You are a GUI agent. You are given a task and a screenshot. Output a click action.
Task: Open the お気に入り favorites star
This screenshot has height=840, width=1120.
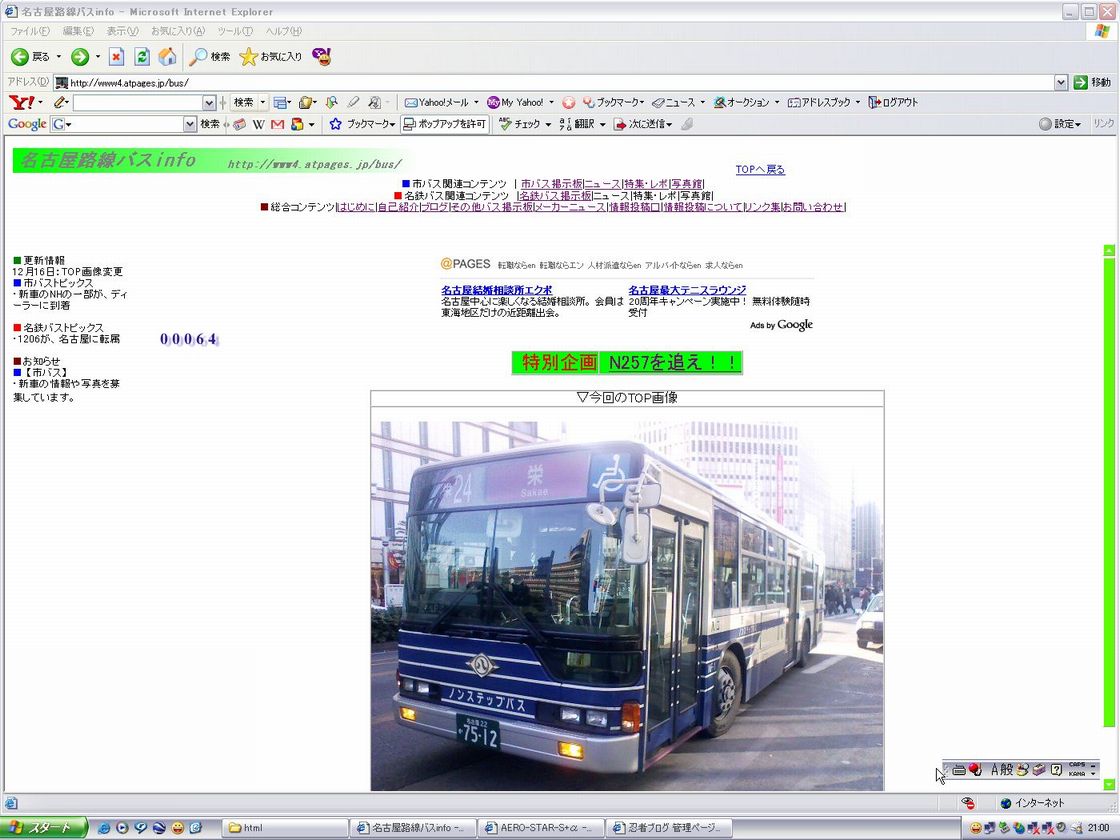[x=271, y=56]
